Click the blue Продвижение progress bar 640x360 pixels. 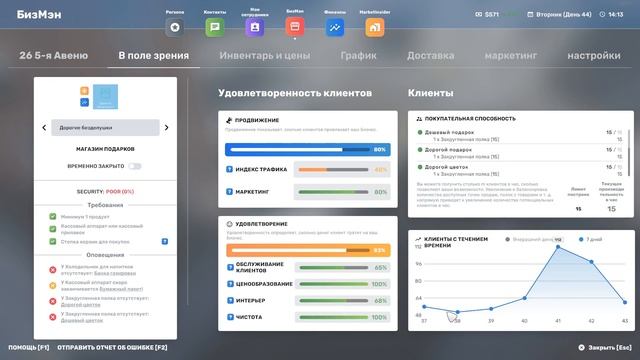click(308, 149)
